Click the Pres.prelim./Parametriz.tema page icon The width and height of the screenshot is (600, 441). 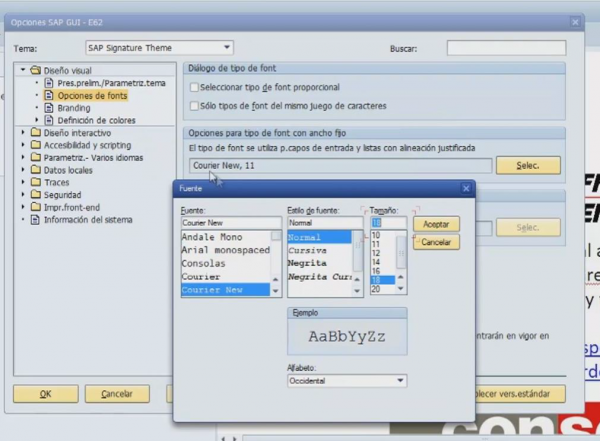point(49,83)
